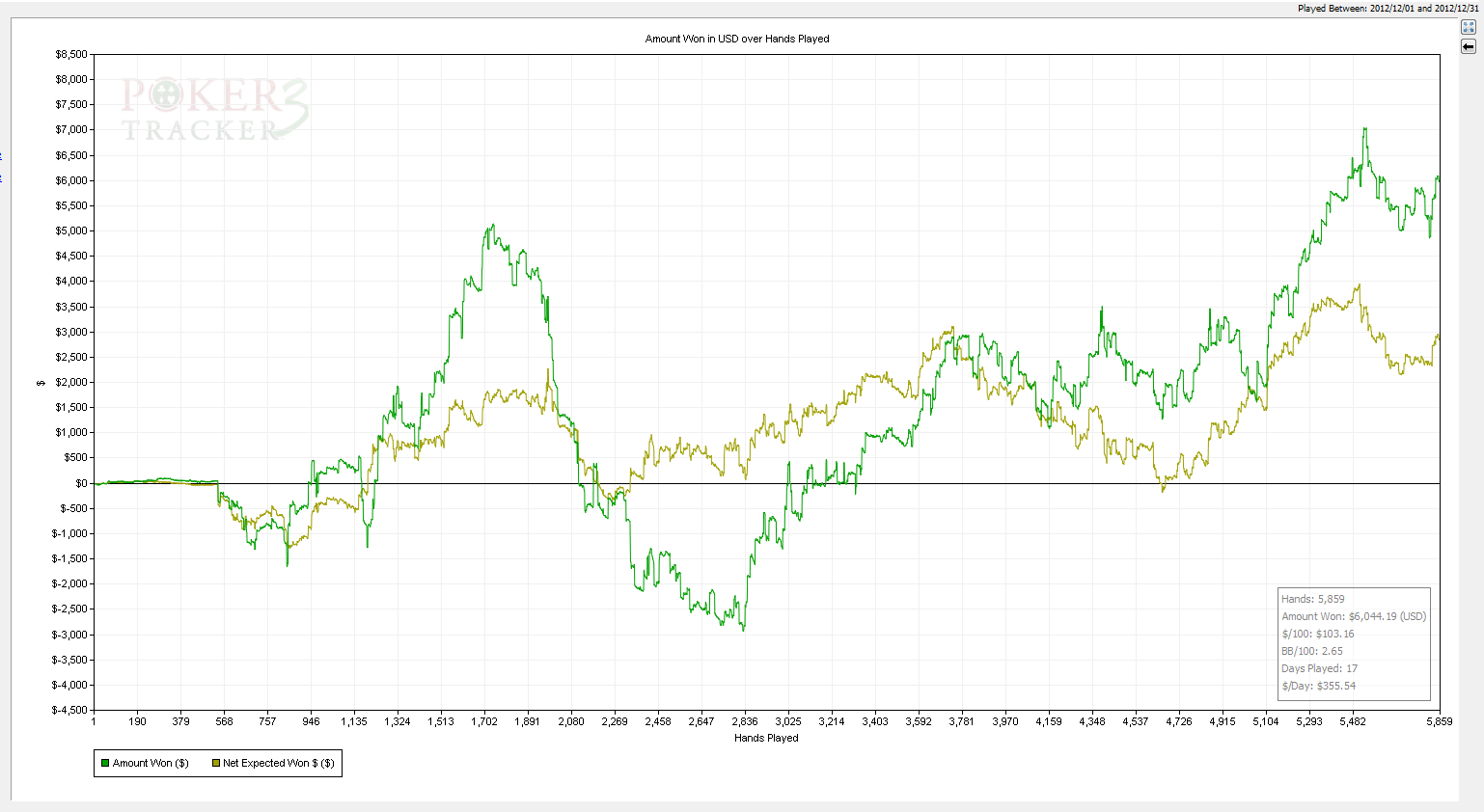Click the Hands: 5,859 summary line
The height and width of the screenshot is (812, 1484).
[1312, 599]
